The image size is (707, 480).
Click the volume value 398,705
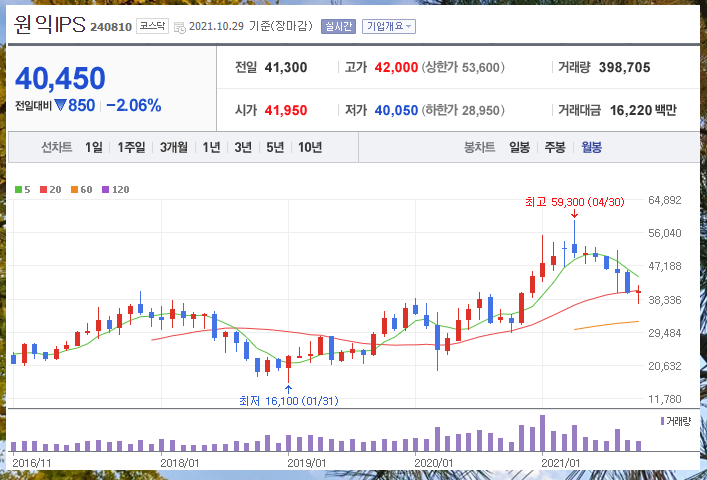coord(624,68)
